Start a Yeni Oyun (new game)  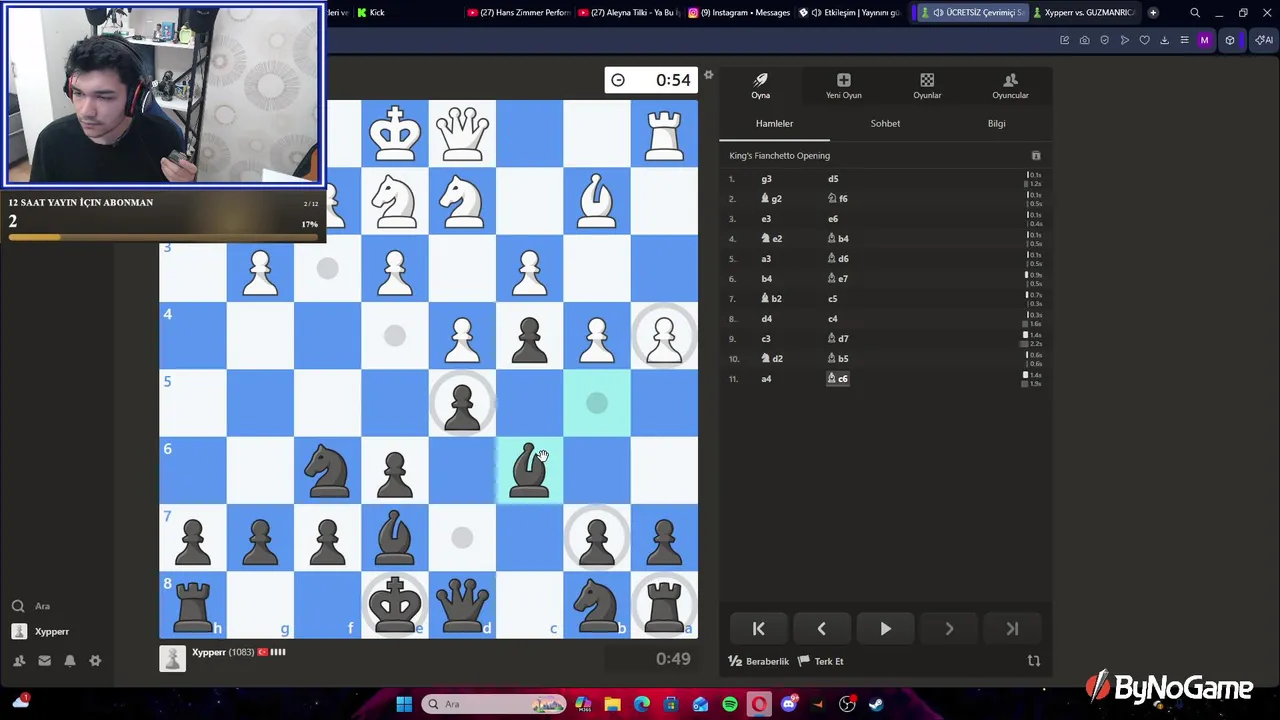pyautogui.click(x=843, y=86)
